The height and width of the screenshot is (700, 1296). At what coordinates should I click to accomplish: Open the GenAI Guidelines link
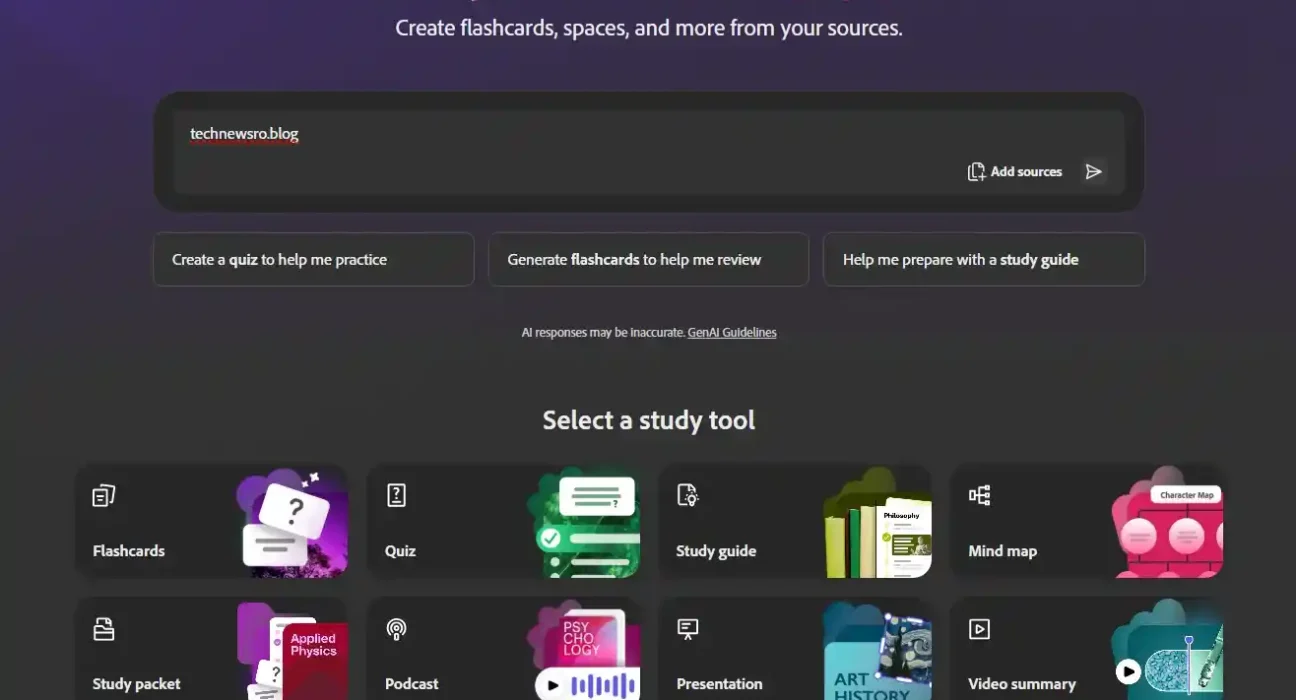(732, 333)
